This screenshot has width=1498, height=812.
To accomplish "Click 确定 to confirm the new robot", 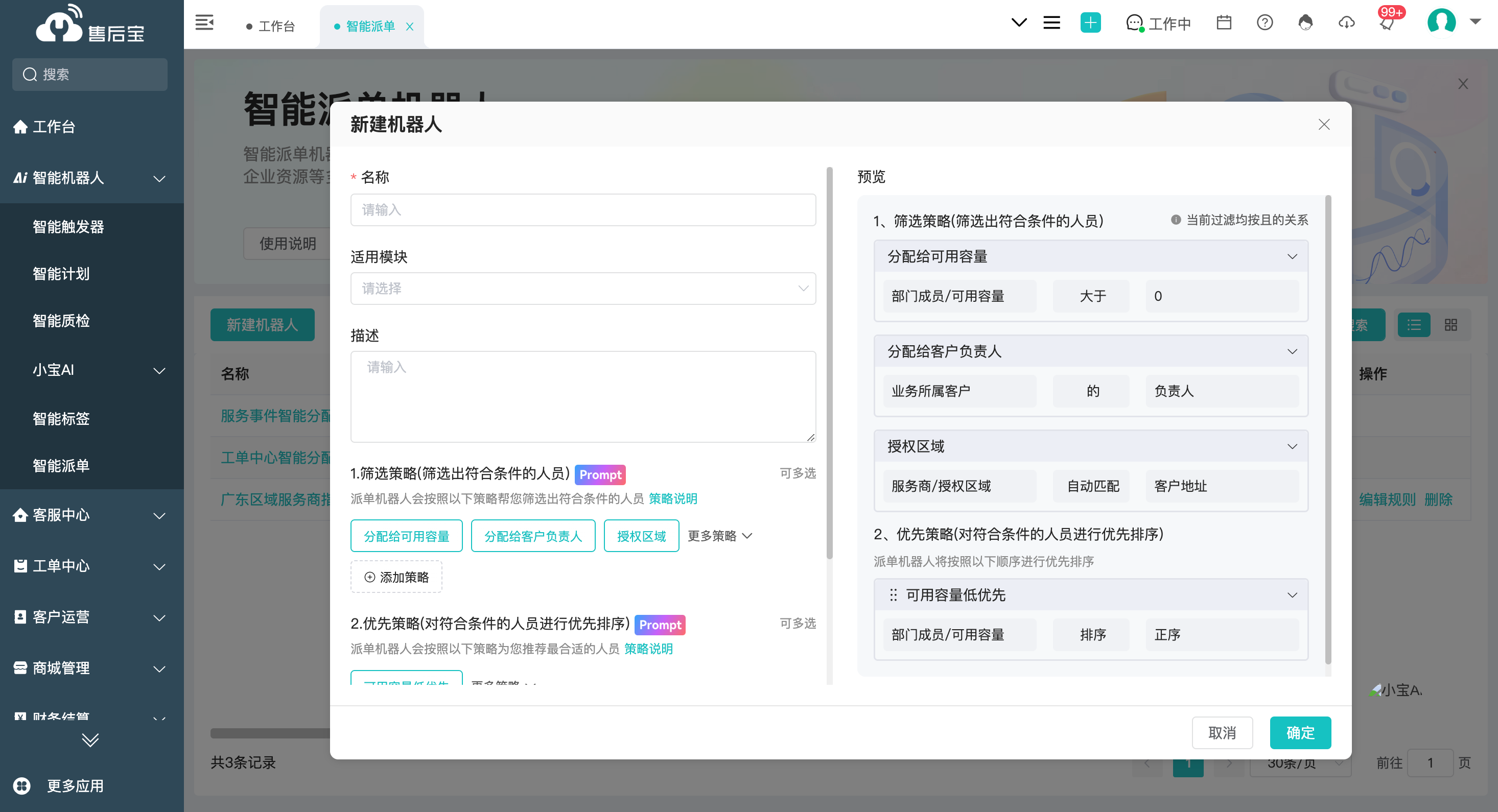I will 1300,733.
